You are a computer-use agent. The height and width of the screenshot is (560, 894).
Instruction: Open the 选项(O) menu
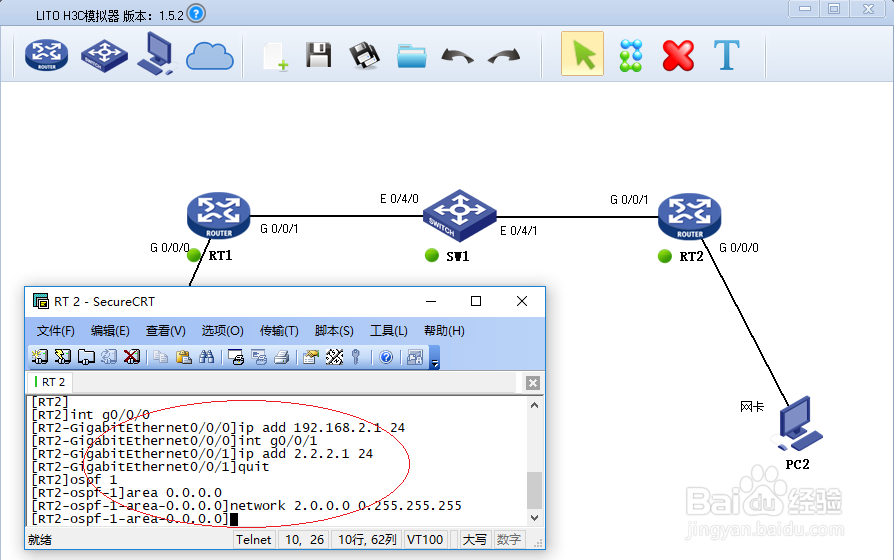point(222,331)
